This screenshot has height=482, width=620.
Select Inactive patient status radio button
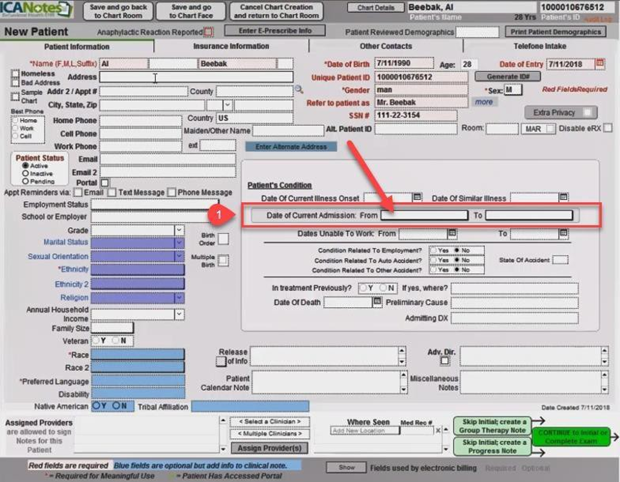20,174
